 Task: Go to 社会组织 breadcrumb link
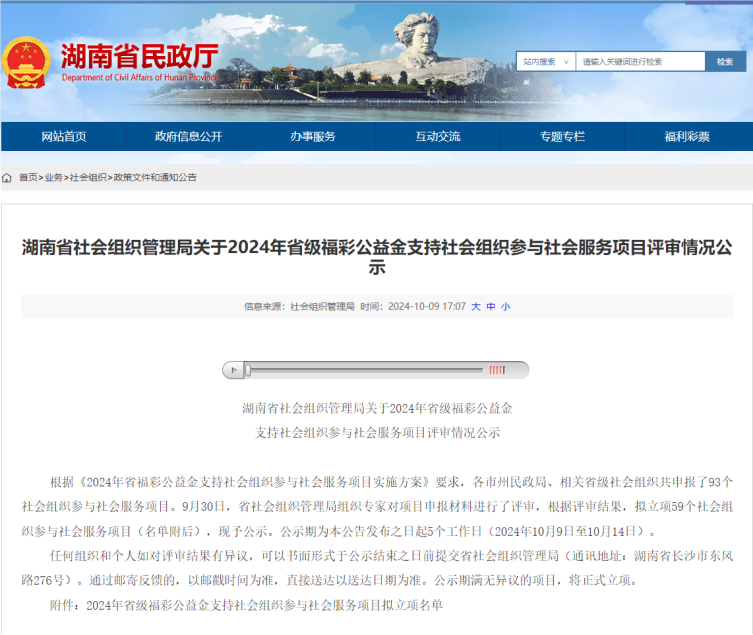(88, 178)
